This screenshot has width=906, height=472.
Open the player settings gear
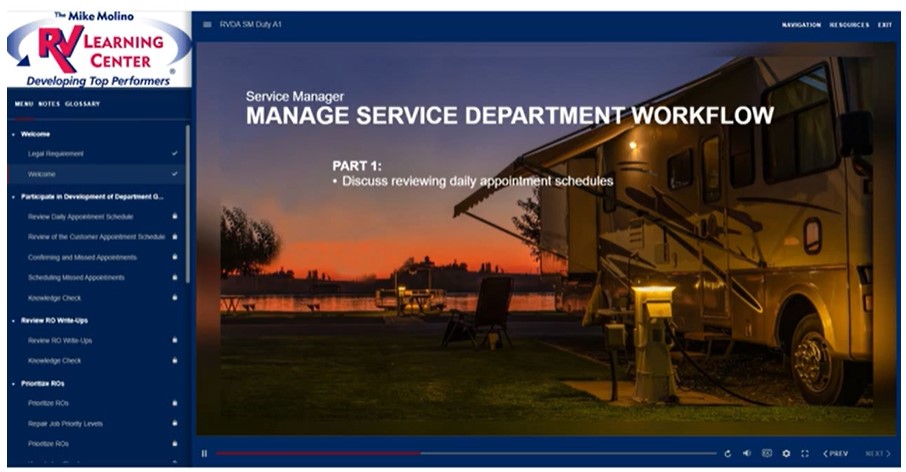(x=786, y=453)
